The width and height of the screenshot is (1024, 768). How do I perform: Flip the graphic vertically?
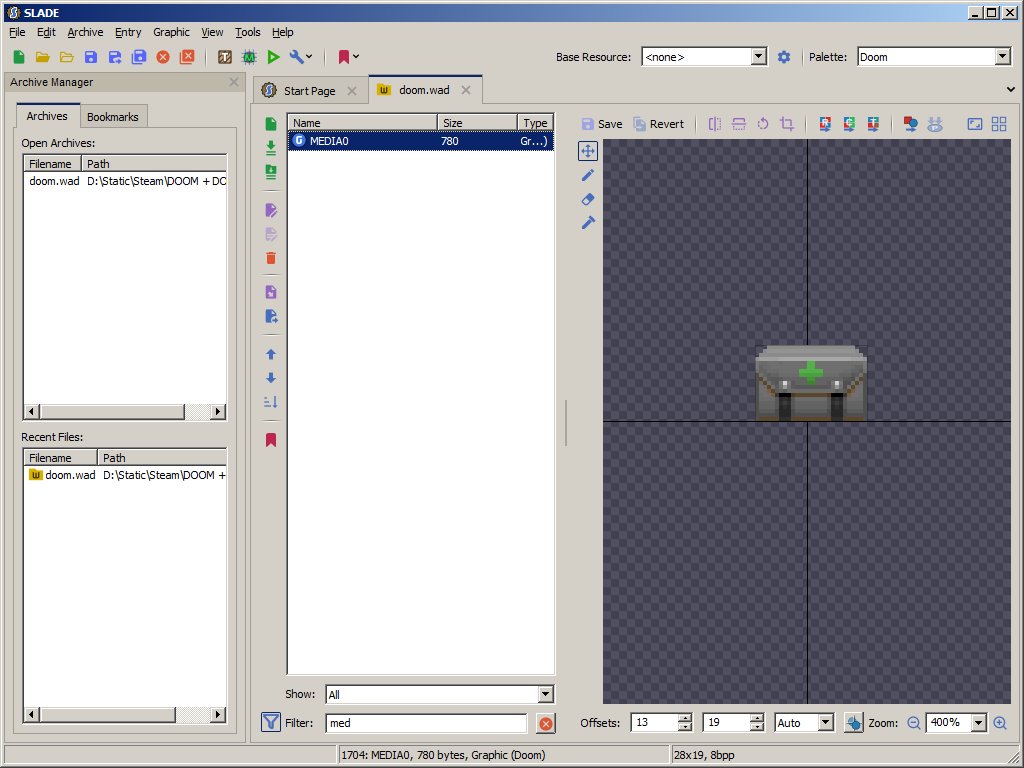pos(739,124)
